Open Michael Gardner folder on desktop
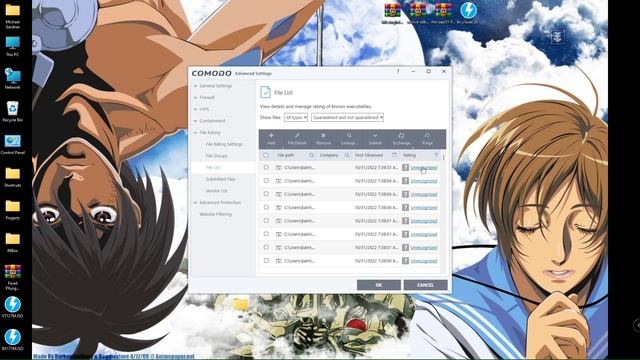This screenshot has width=640, height=360. point(13,16)
